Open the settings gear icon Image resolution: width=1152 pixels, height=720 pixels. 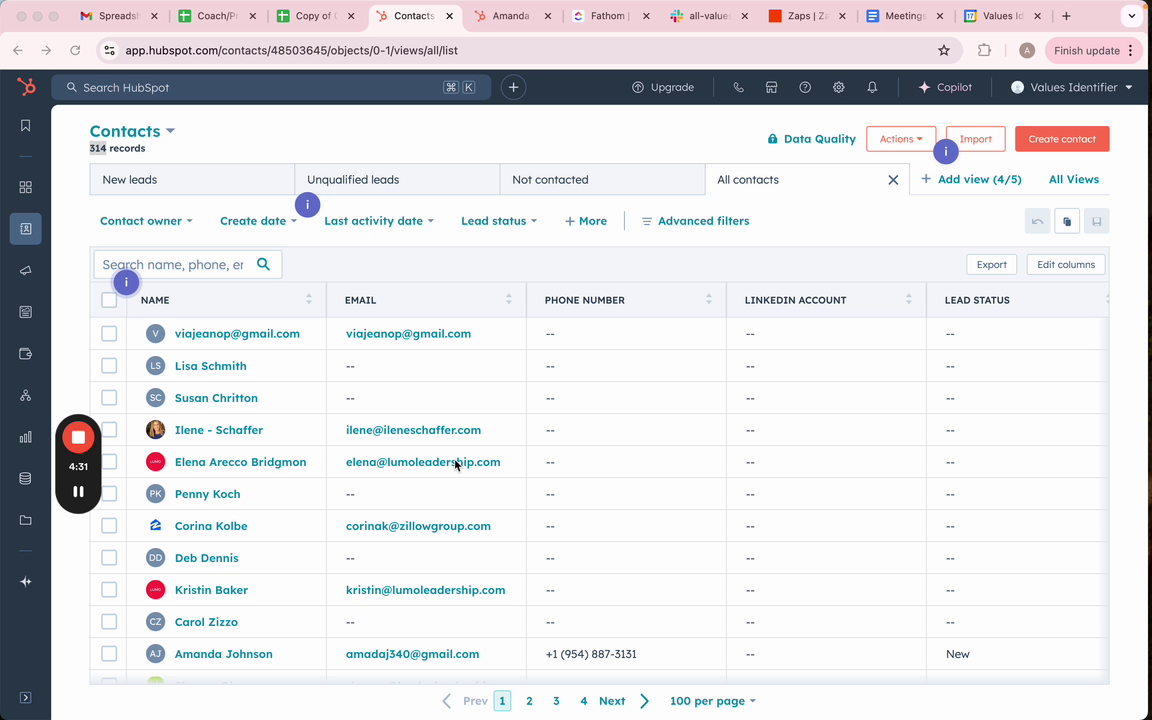[838, 87]
